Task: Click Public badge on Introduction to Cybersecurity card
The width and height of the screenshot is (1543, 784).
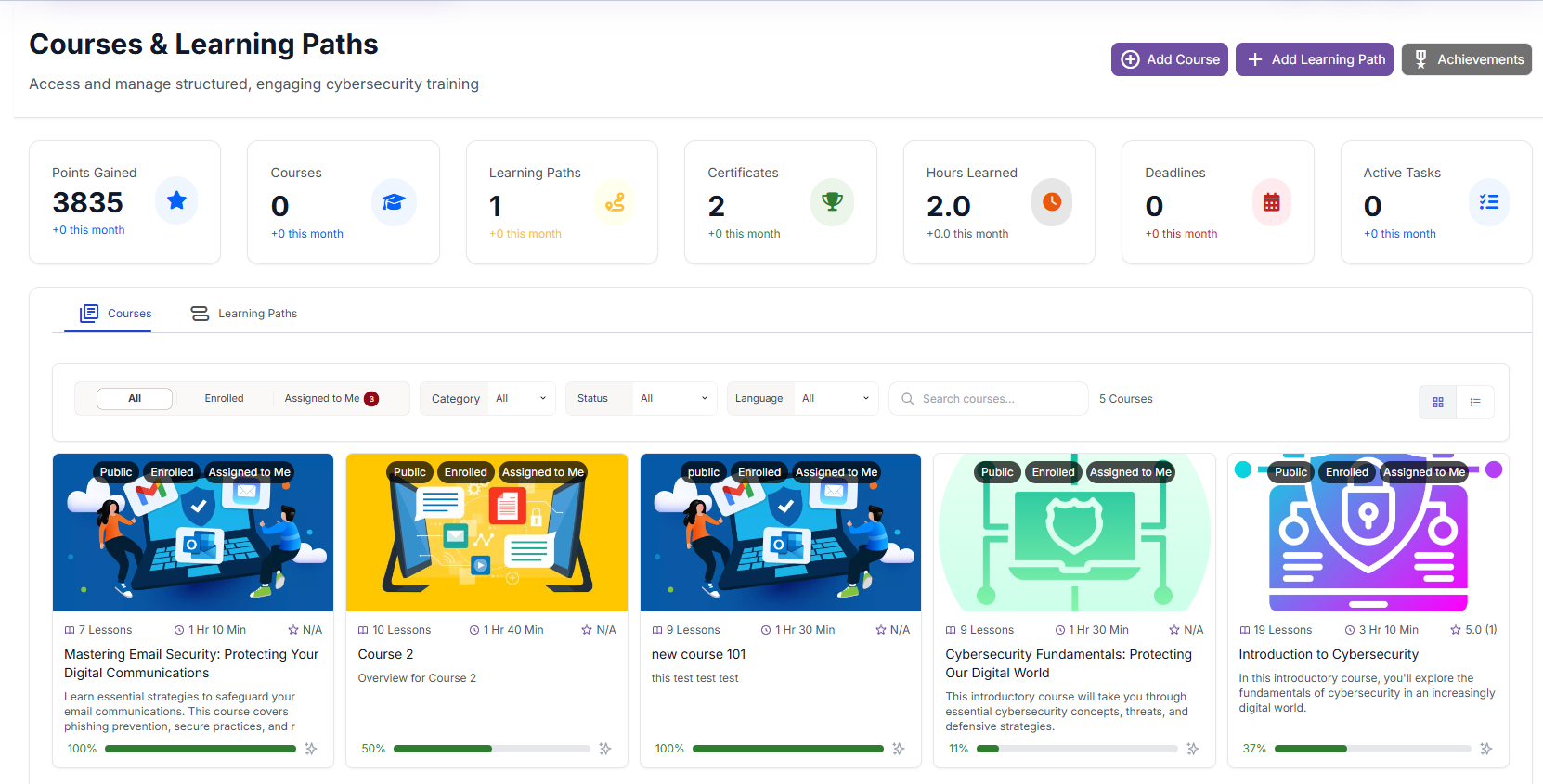Action: [x=1290, y=472]
